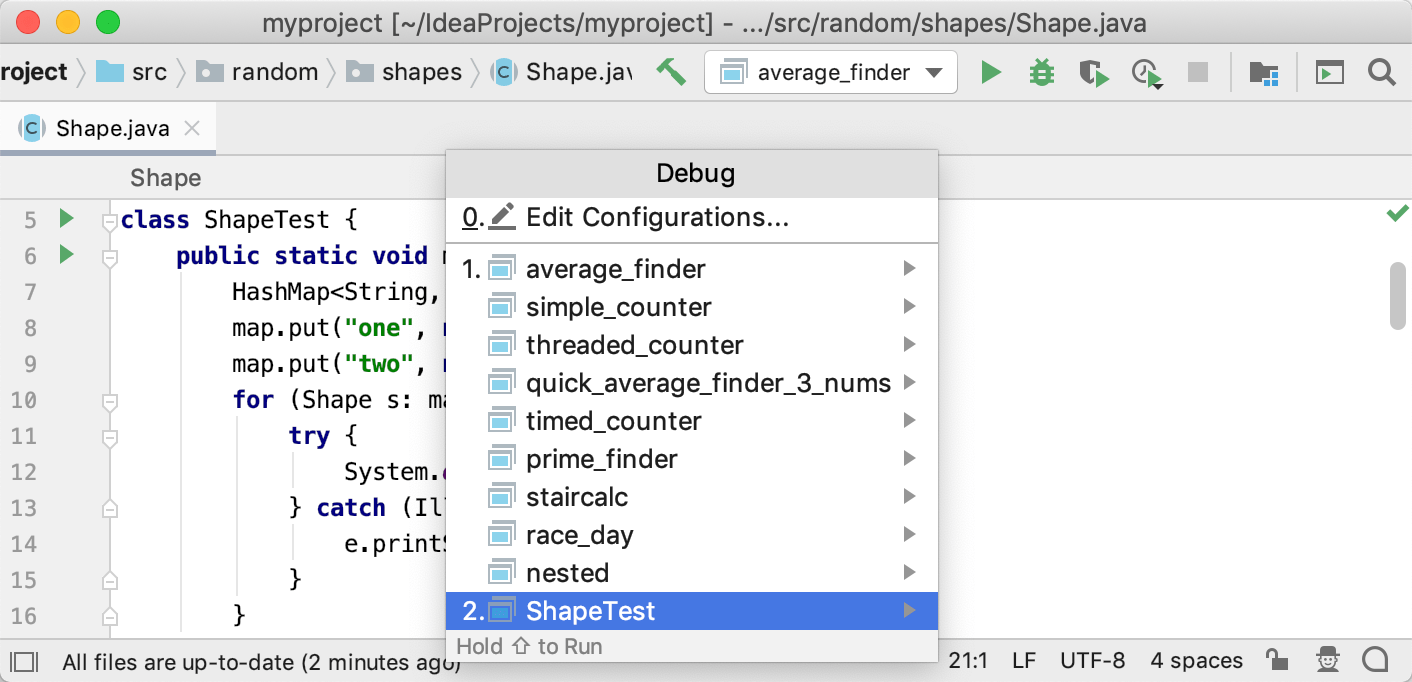Collapse the method fold marker on line 6
Viewport: 1412px width, 682px height.
click(x=110, y=258)
